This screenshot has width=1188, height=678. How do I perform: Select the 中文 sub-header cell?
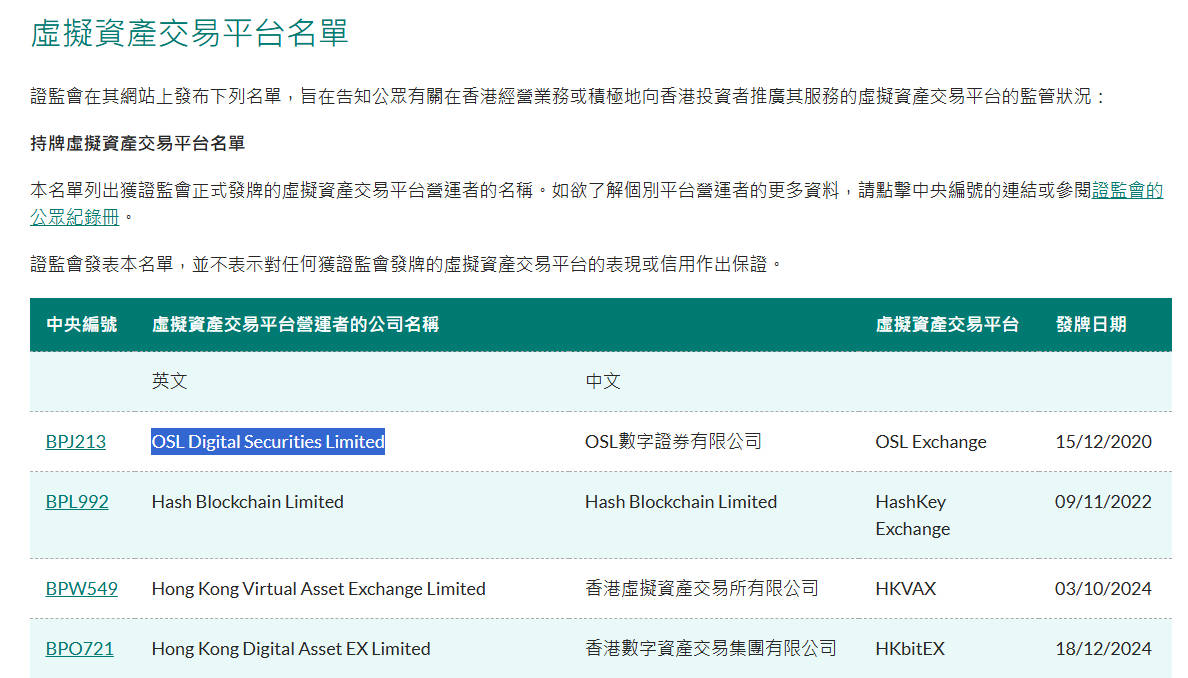tap(603, 381)
